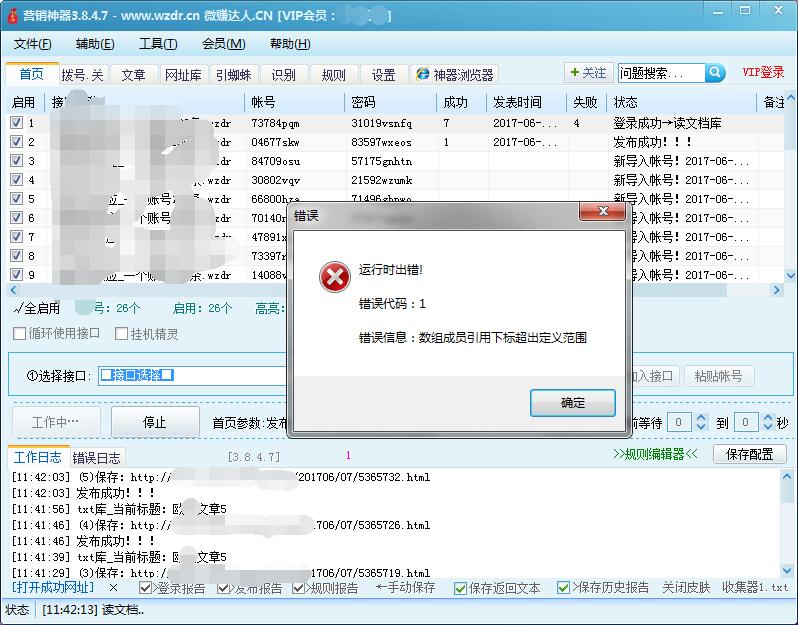The width and height of the screenshot is (798, 625).
Task: Click the 工作中 button
Action: click(x=55, y=422)
